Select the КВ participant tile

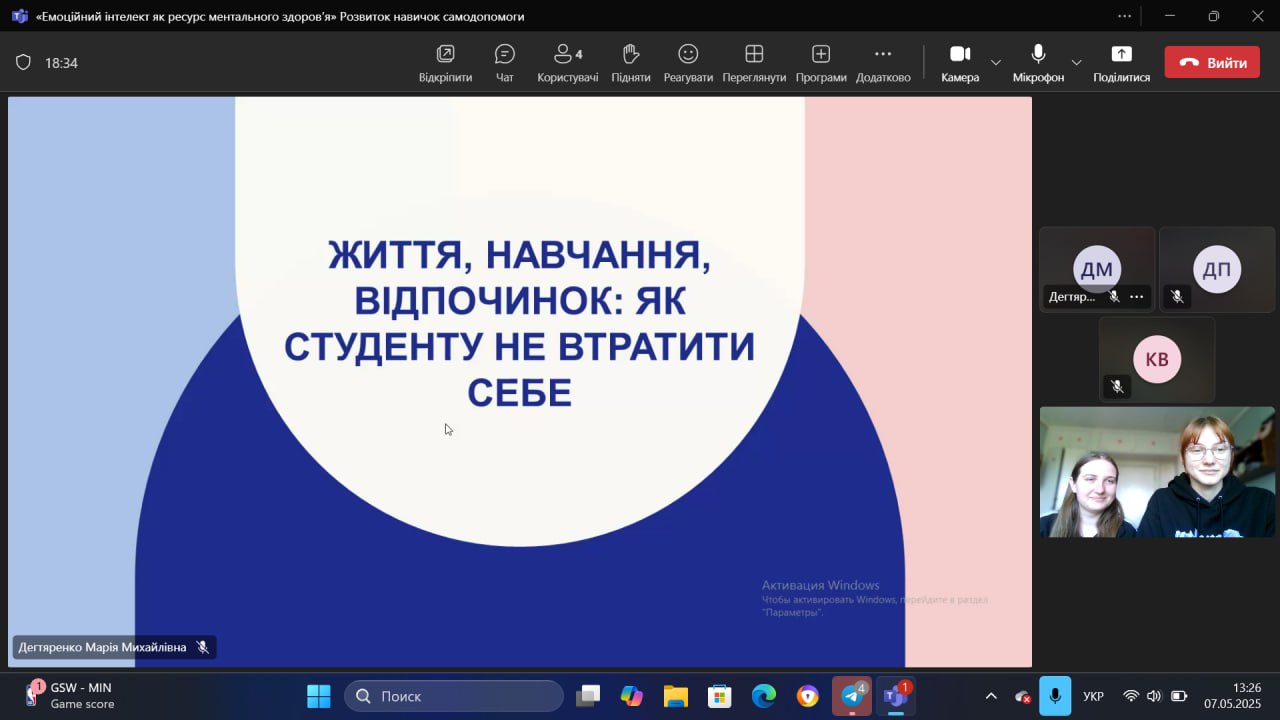[x=1157, y=360]
